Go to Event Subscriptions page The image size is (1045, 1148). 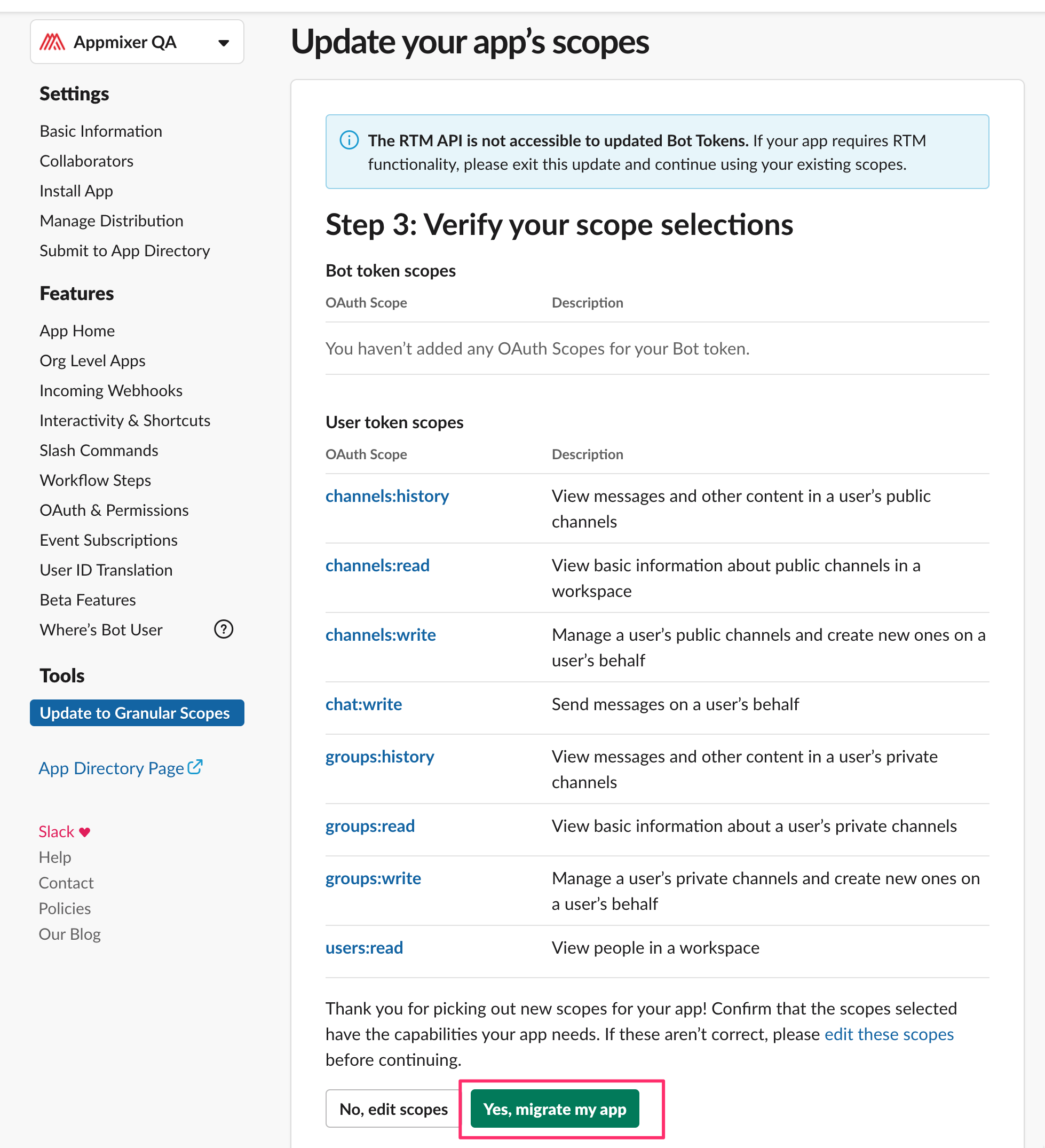pyautogui.click(x=108, y=540)
